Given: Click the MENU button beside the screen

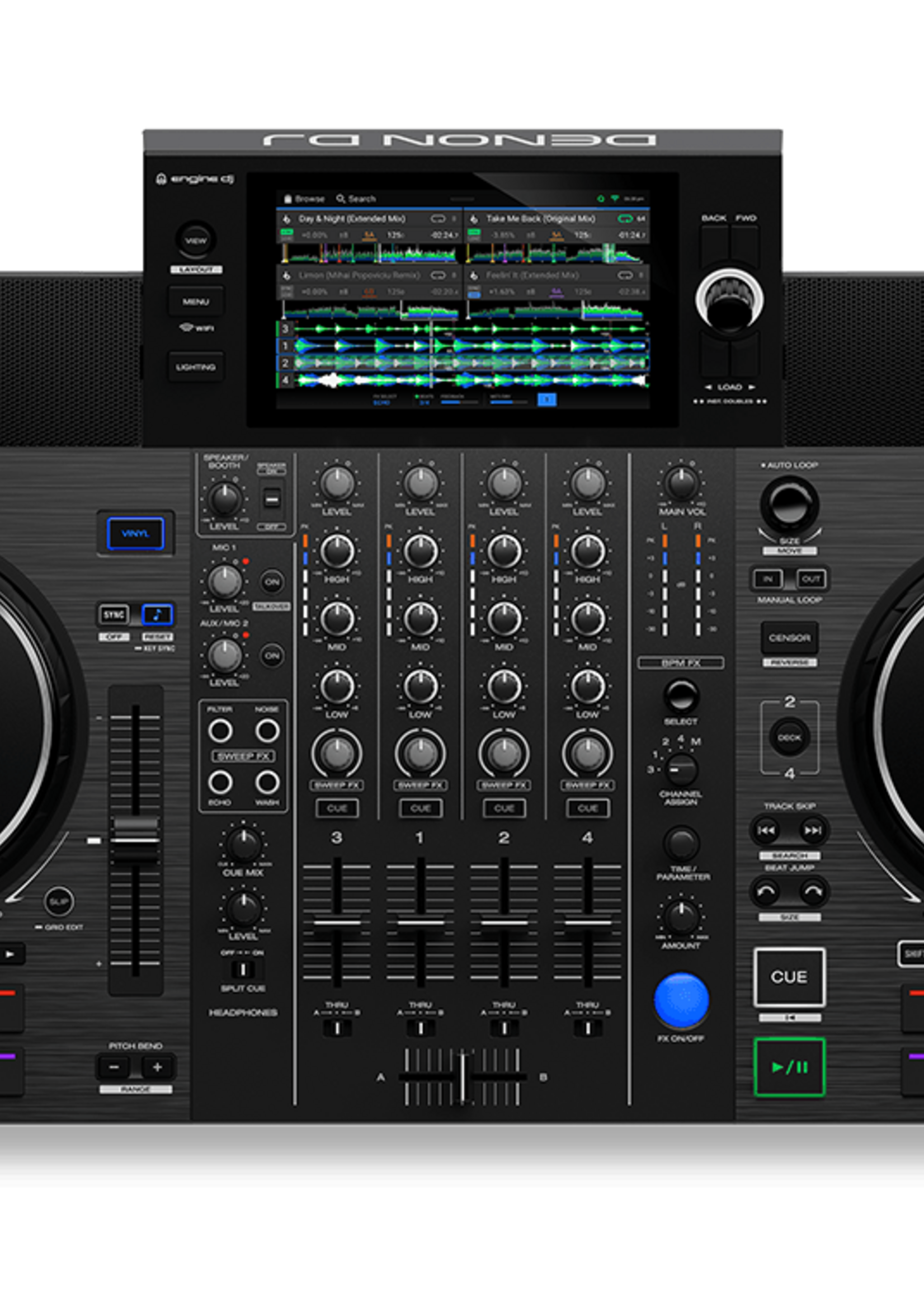Looking at the screenshot, I should coord(196,302).
